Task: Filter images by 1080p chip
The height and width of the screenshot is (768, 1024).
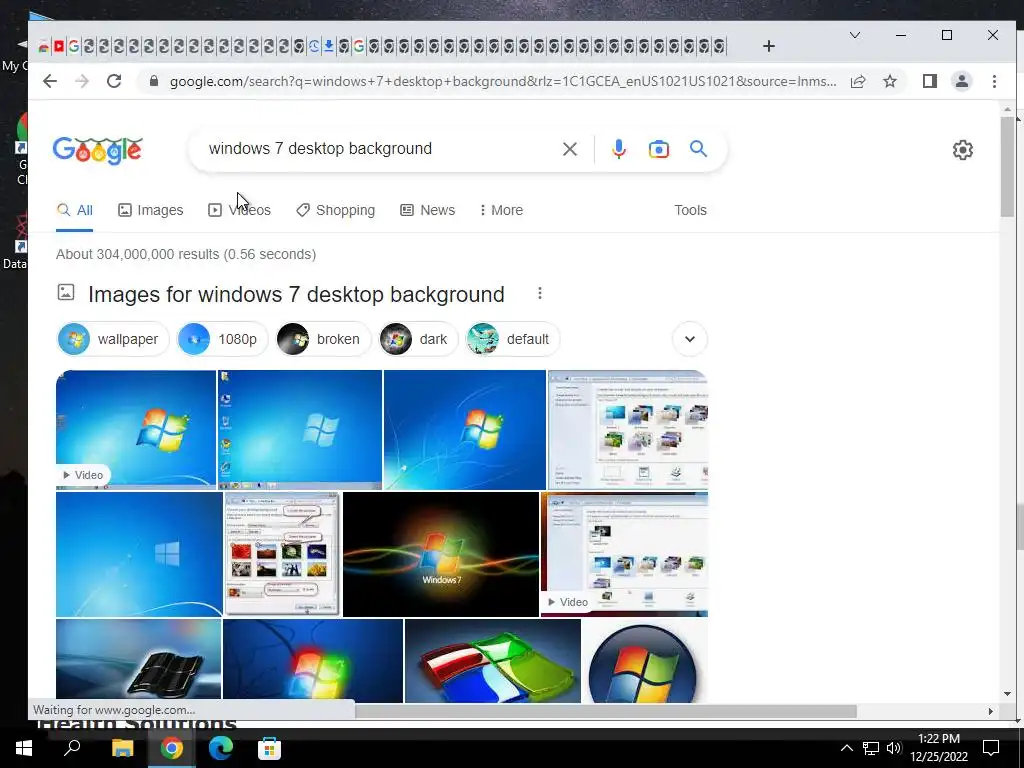Action: (222, 339)
